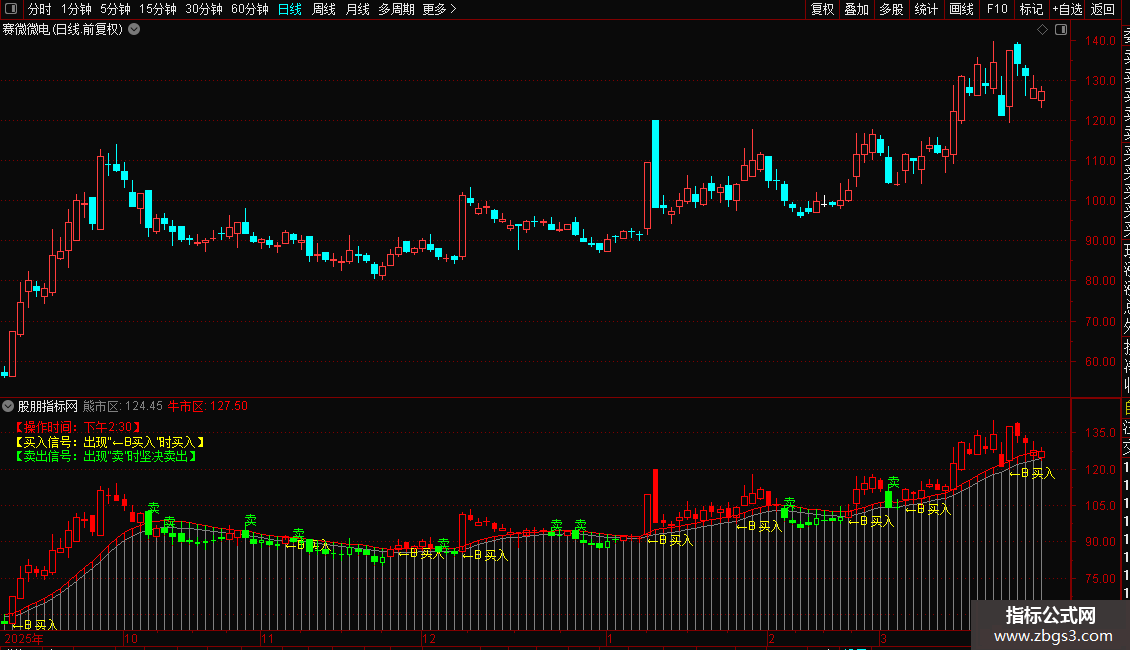Click the 75.00 indicator axis label
The width and height of the screenshot is (1130, 650).
1100,579
